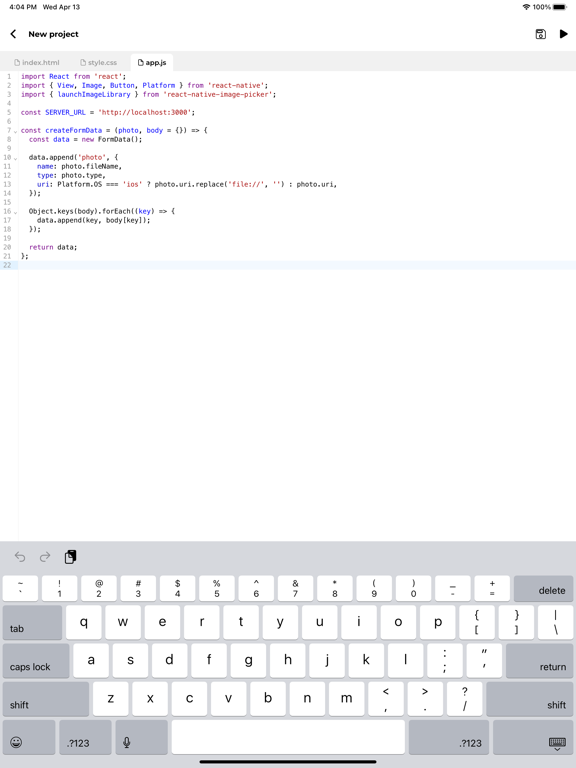Image resolution: width=576 pixels, height=768 pixels.
Task: Collapse fold arrow at line 16
Action: click(16, 212)
